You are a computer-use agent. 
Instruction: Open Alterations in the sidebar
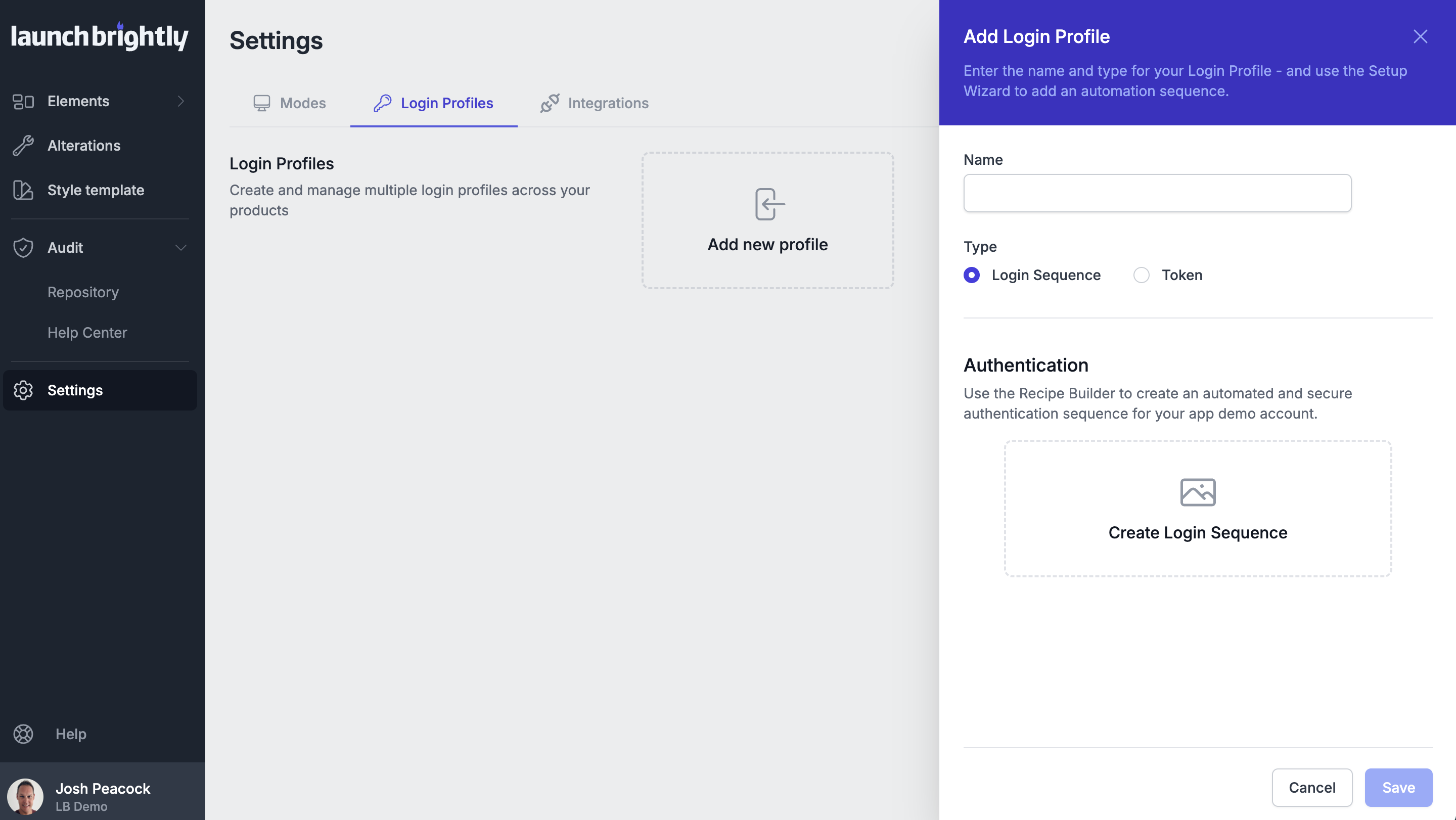[x=100, y=146]
